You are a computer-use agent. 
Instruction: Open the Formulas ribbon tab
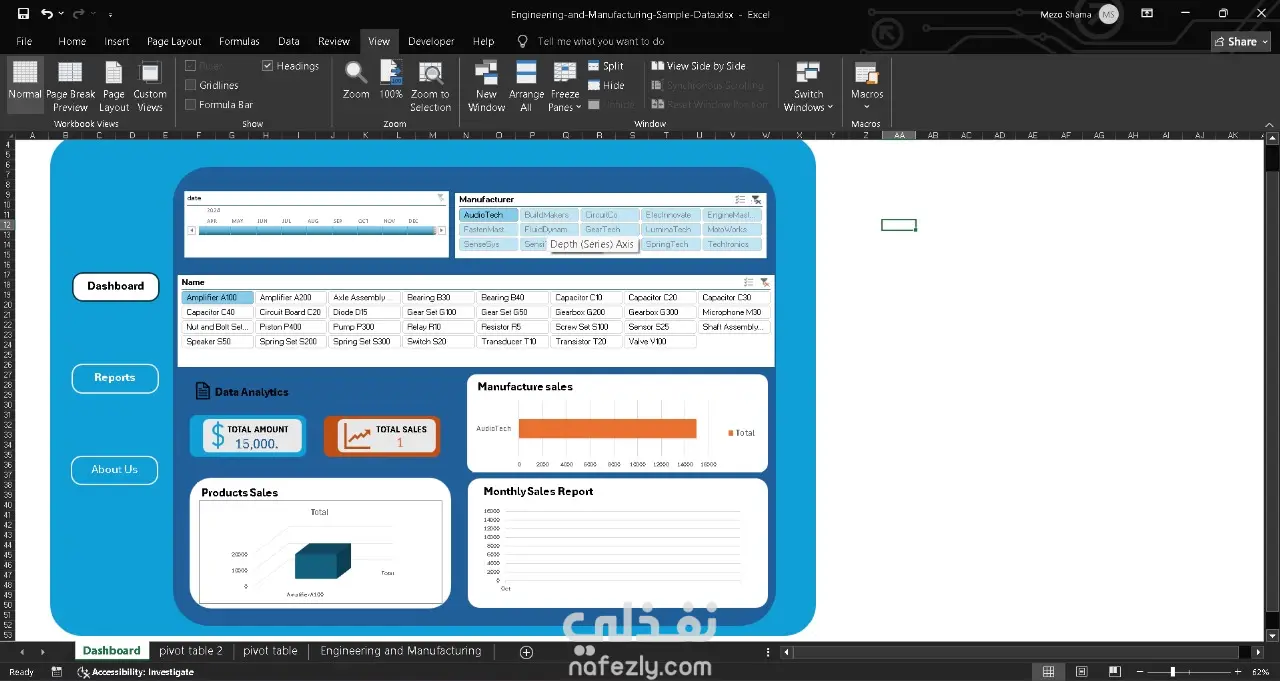pyautogui.click(x=239, y=42)
